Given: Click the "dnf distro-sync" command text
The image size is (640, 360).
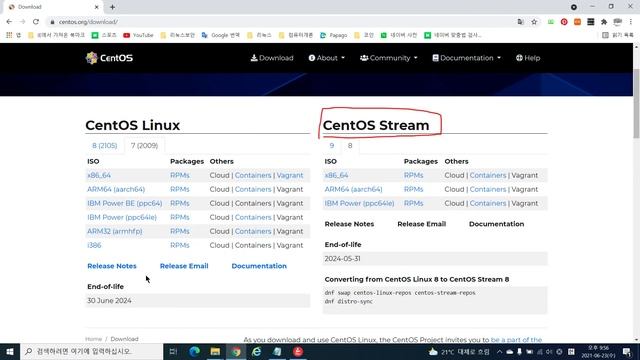Looking at the screenshot, I should tap(349, 302).
